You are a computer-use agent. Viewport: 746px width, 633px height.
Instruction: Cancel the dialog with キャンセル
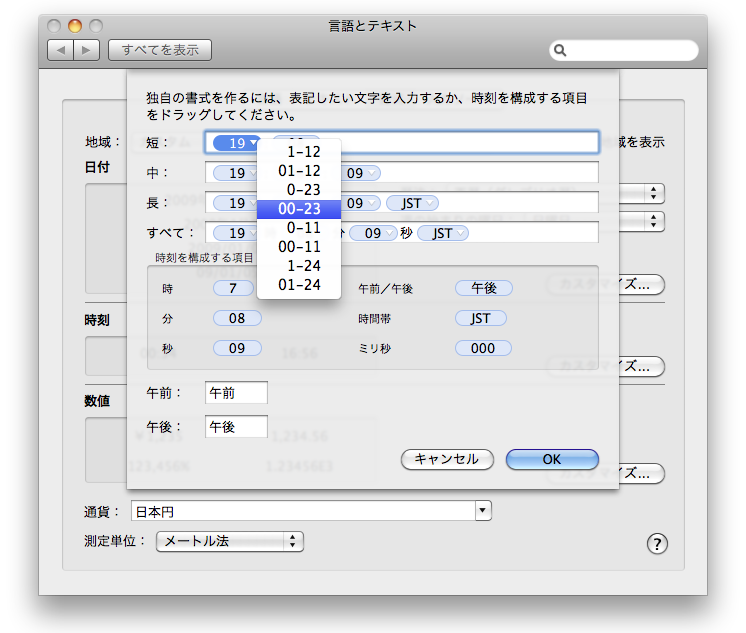[x=447, y=459]
